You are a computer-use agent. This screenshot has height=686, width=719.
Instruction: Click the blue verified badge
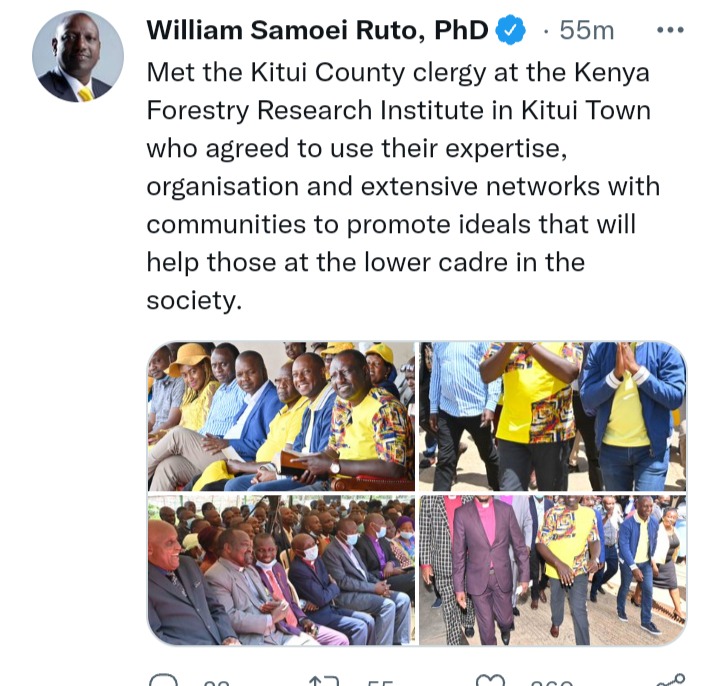click(511, 30)
